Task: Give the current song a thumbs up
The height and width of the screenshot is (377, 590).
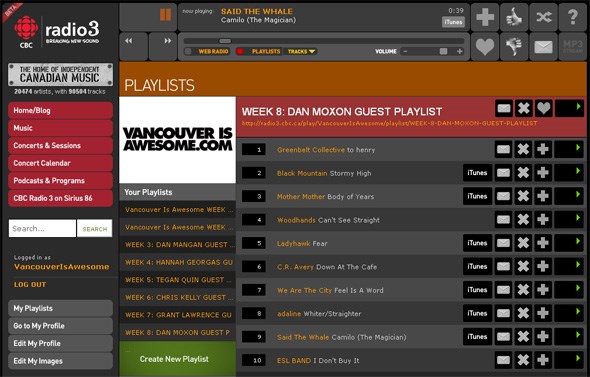Action: 514,17
